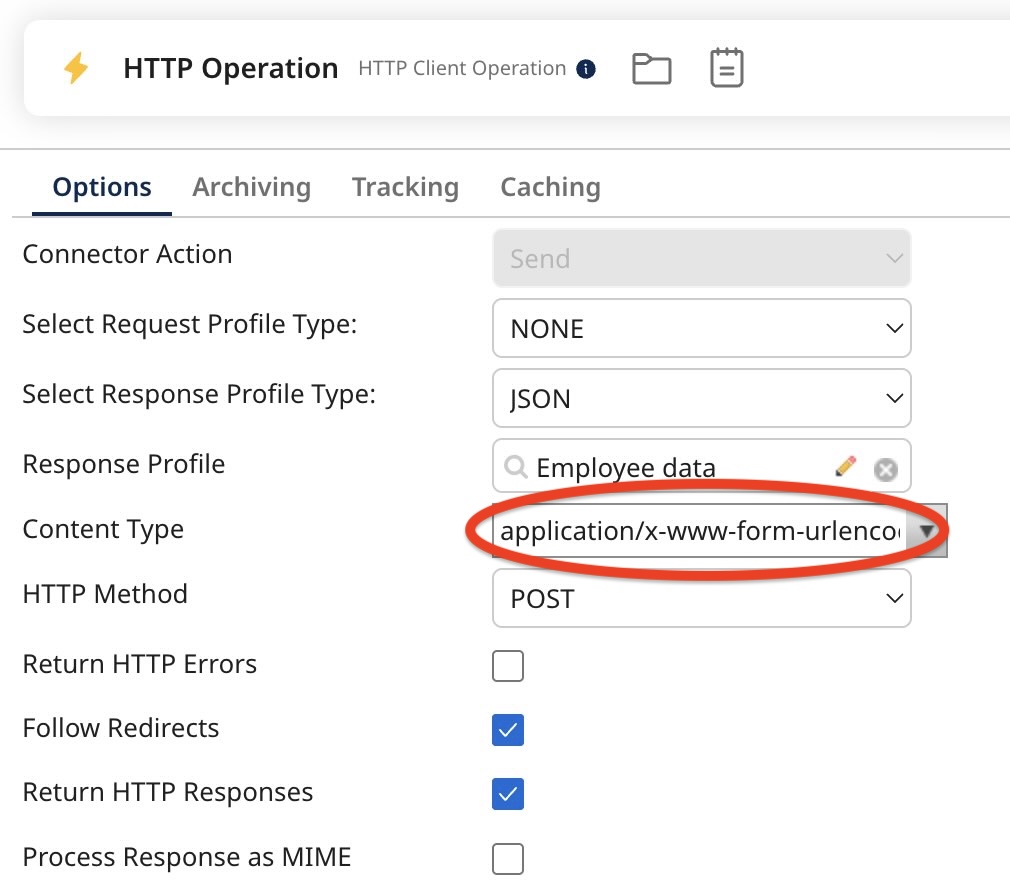1010x890 pixels.
Task: Enable the Return HTTP Errors checkbox
Action: pyautogui.click(x=508, y=666)
